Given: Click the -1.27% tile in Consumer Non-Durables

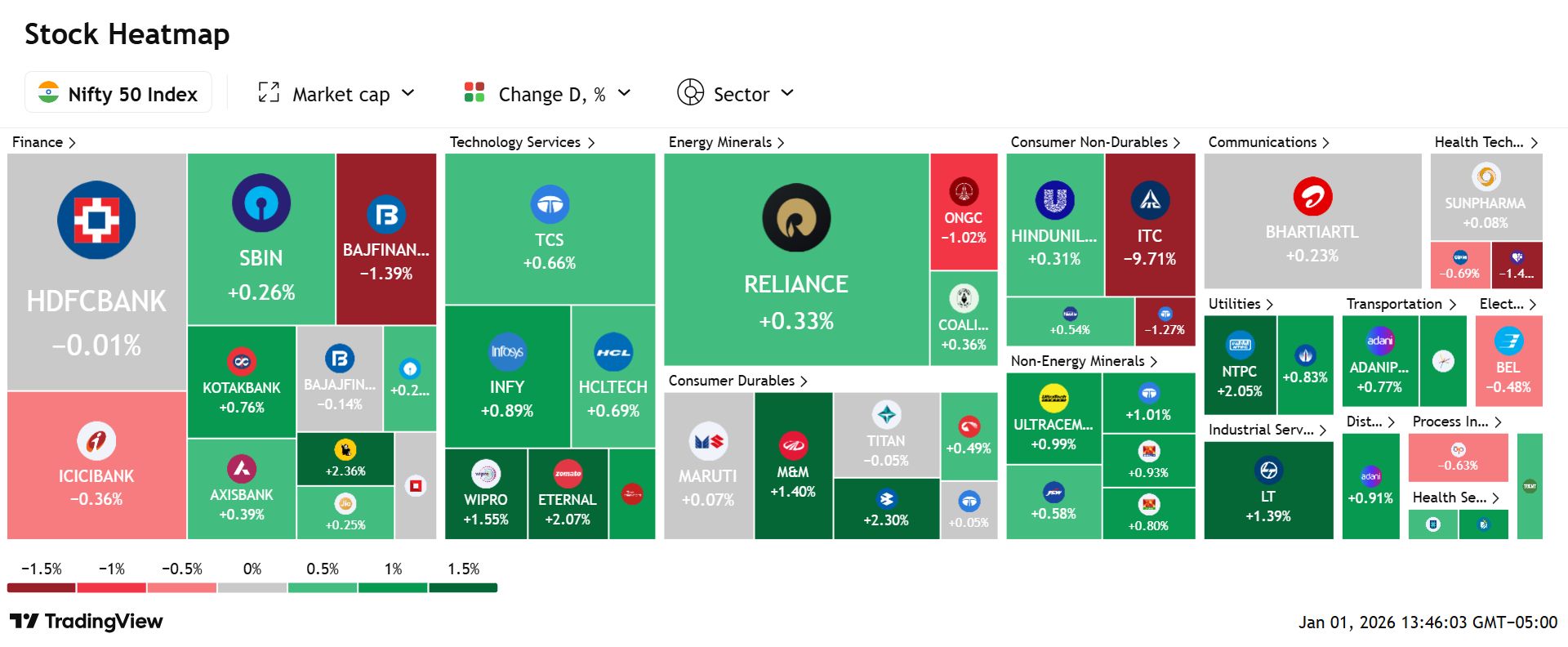Looking at the screenshot, I should pos(1165,322).
